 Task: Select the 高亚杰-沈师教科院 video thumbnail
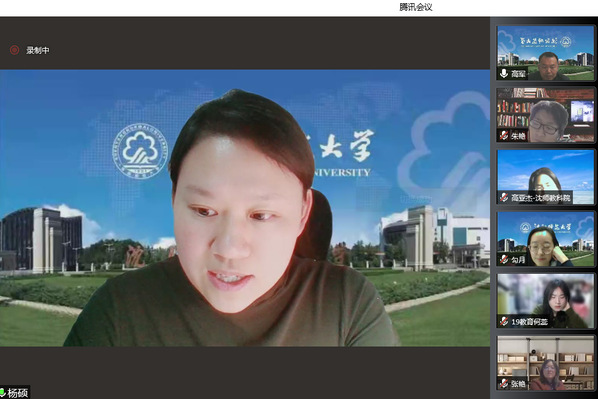click(x=546, y=177)
